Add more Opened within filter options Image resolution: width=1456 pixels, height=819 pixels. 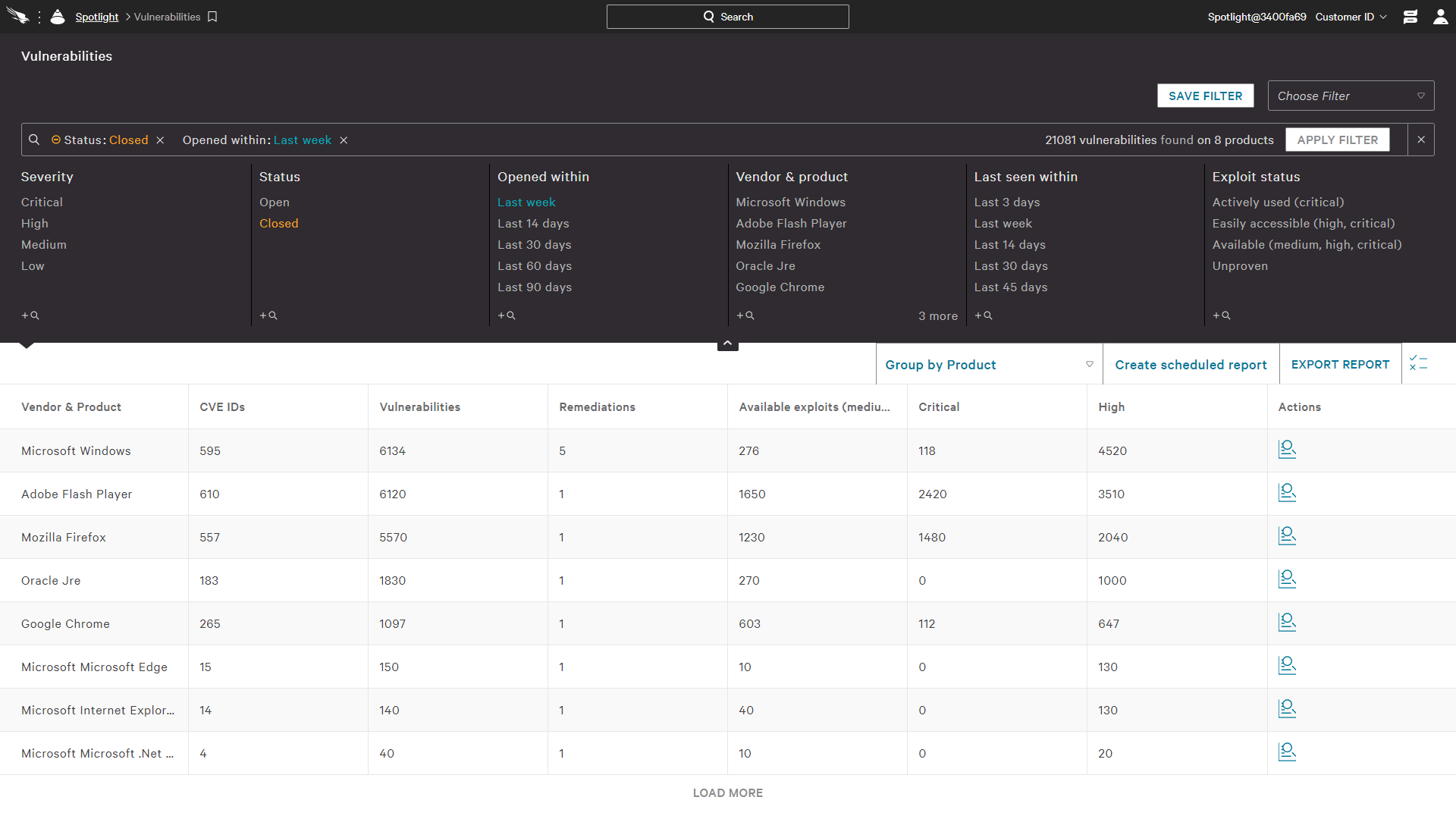507,315
